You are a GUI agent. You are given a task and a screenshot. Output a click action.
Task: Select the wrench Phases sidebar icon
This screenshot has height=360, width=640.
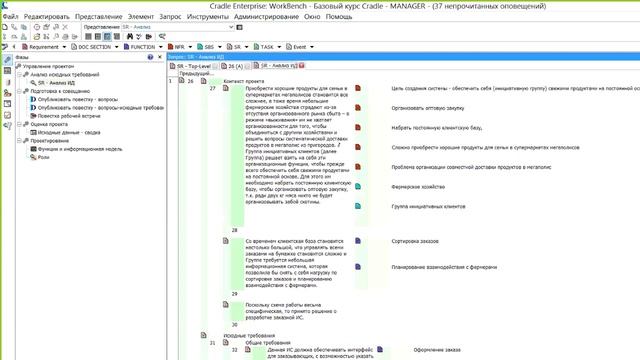coord(7,60)
